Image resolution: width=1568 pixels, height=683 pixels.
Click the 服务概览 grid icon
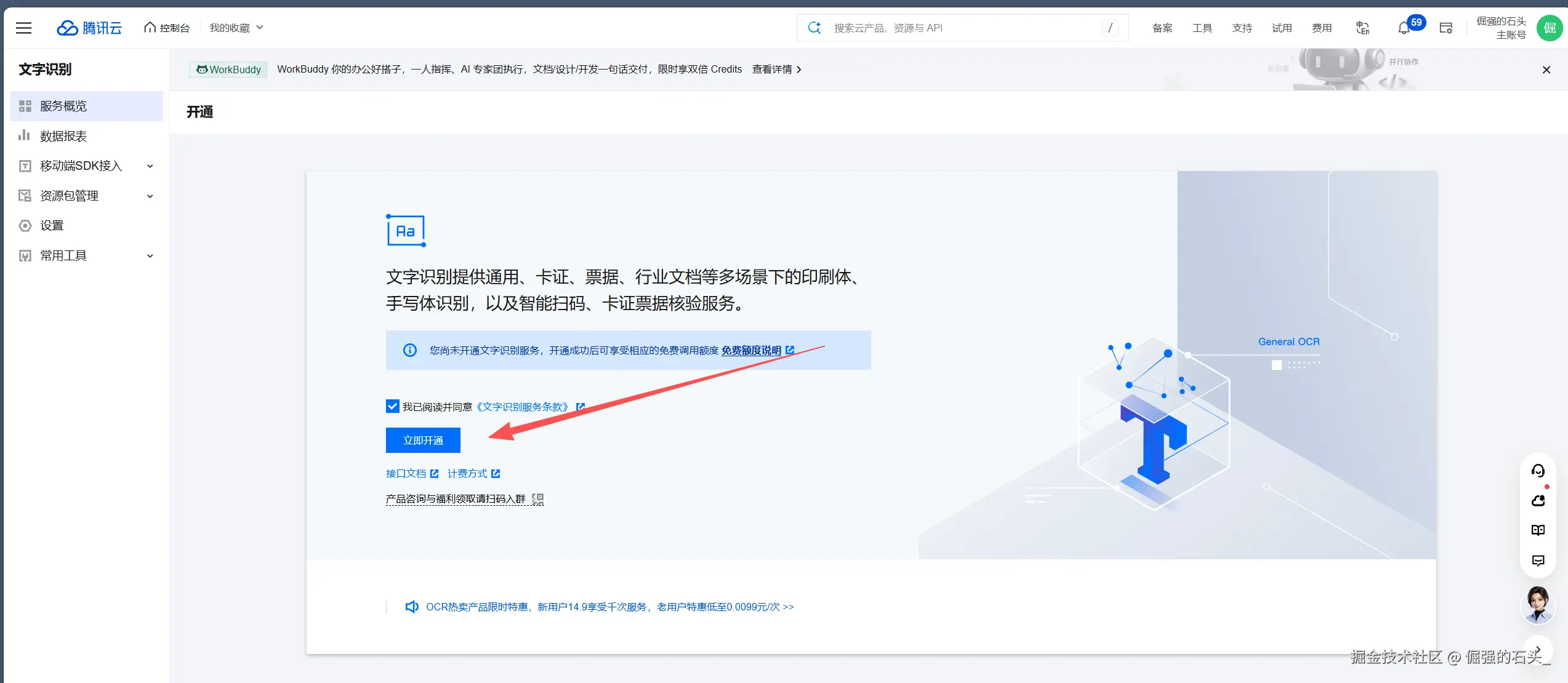point(25,106)
